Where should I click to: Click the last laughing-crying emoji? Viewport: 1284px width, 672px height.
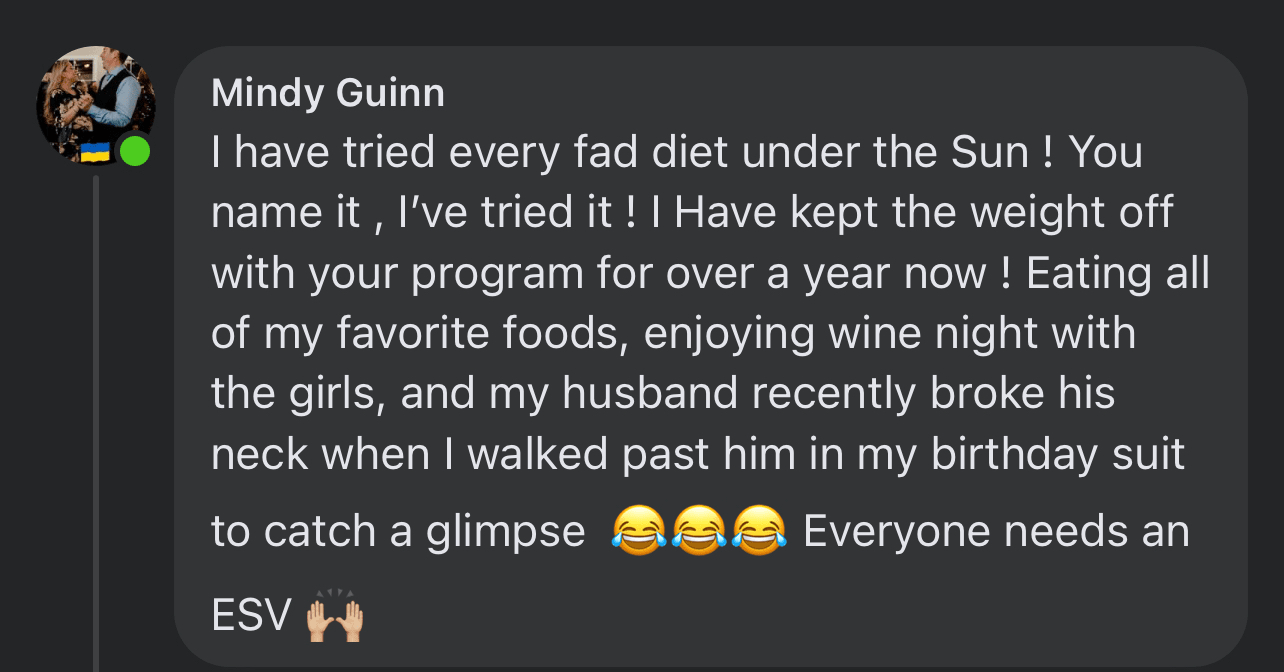759,531
